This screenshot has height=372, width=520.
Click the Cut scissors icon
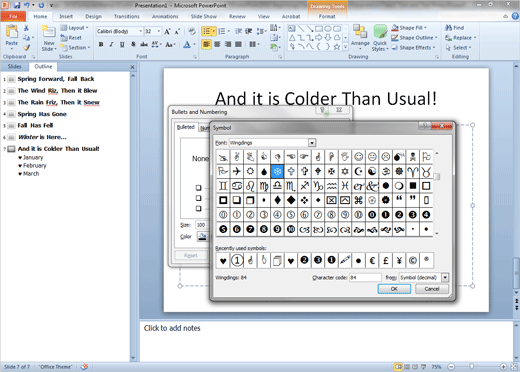tap(26, 28)
